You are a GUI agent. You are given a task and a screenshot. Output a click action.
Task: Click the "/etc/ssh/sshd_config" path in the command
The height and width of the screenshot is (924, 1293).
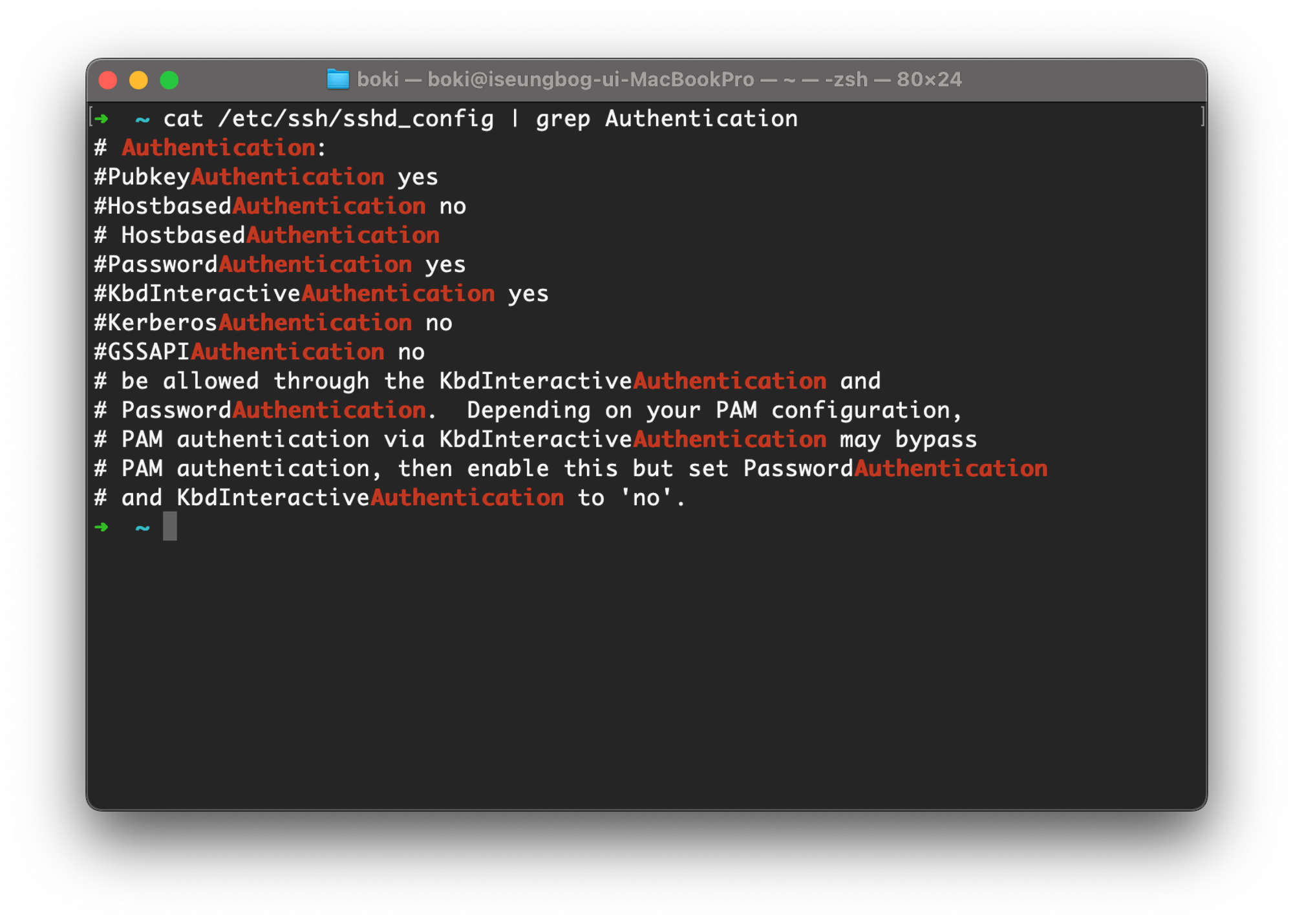(x=356, y=119)
